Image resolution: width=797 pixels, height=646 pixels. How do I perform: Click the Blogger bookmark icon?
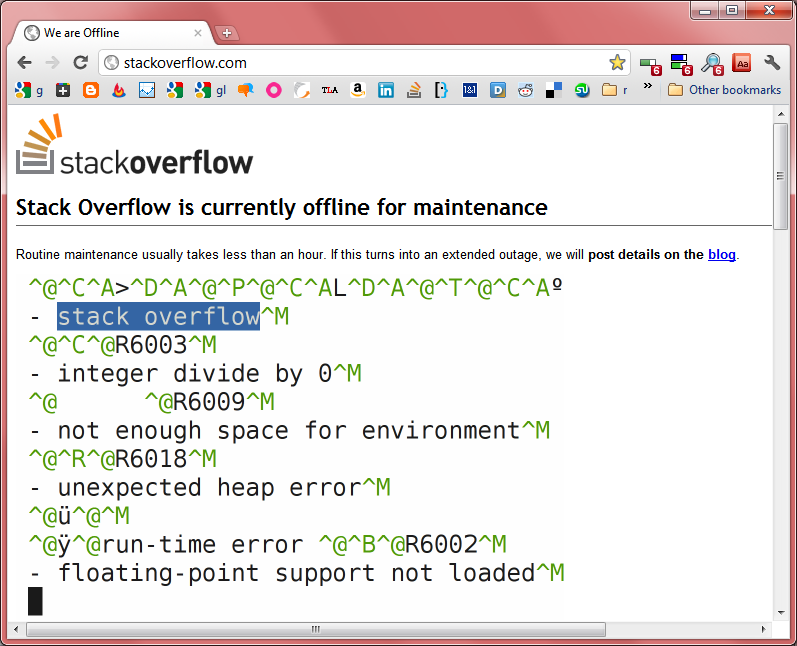(x=91, y=90)
